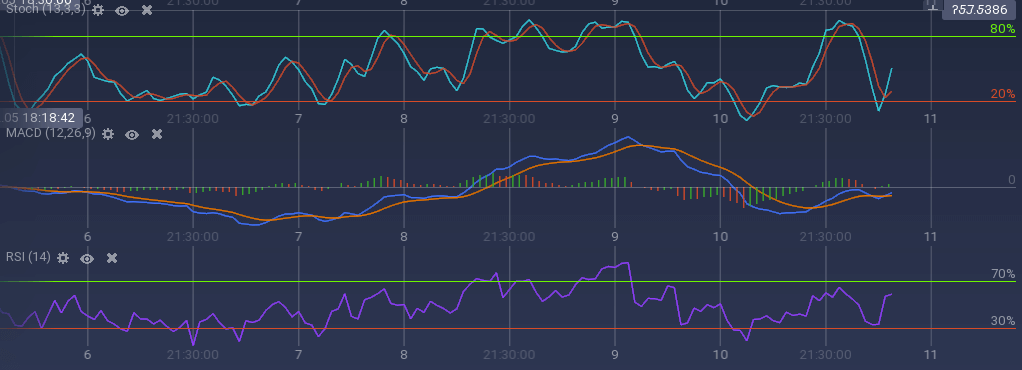Click the Stoch (13,3,3) label

(45, 10)
